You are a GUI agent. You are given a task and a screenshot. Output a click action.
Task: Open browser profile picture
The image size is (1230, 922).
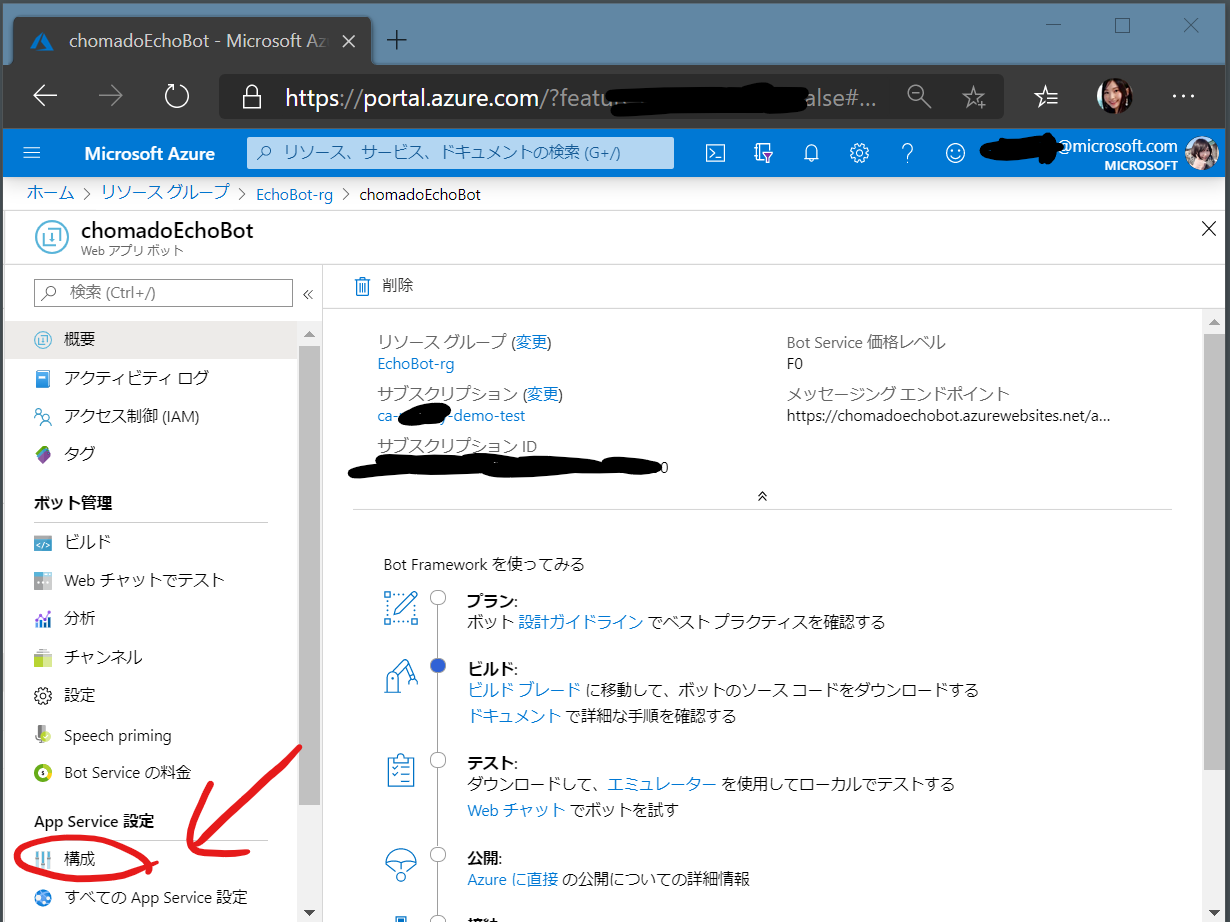(1114, 96)
